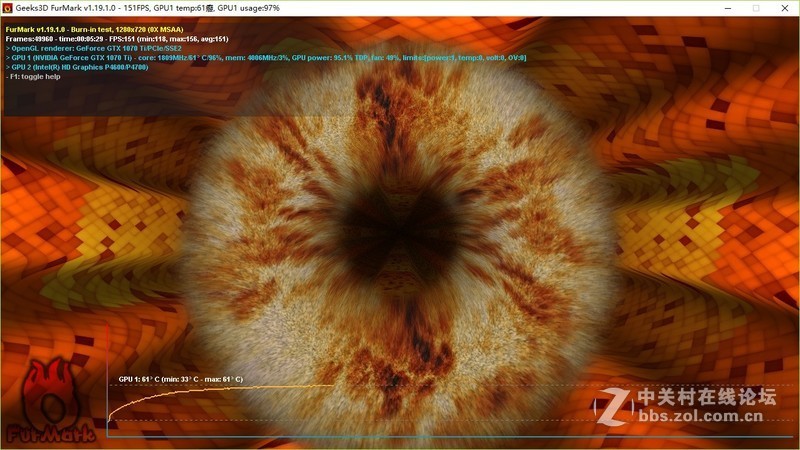This screenshot has height=450, width=800.
Task: Click the 'GPU 1: 61° C' temperature label
Action: click(x=181, y=379)
